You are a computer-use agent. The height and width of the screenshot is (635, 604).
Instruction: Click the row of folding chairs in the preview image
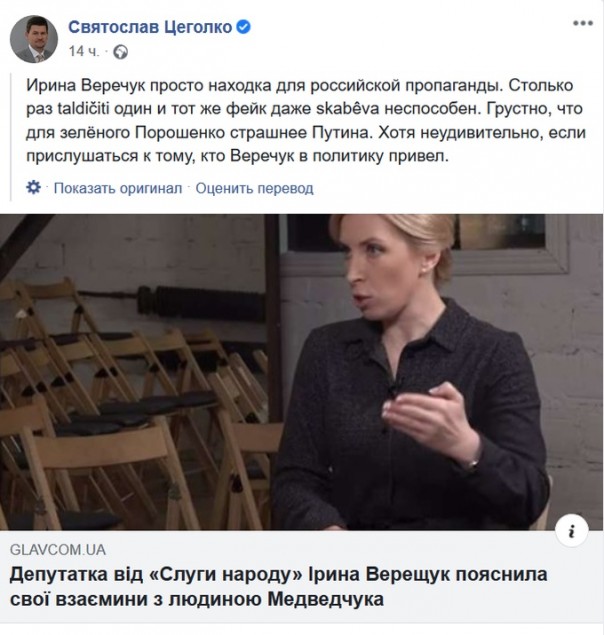coord(134,405)
